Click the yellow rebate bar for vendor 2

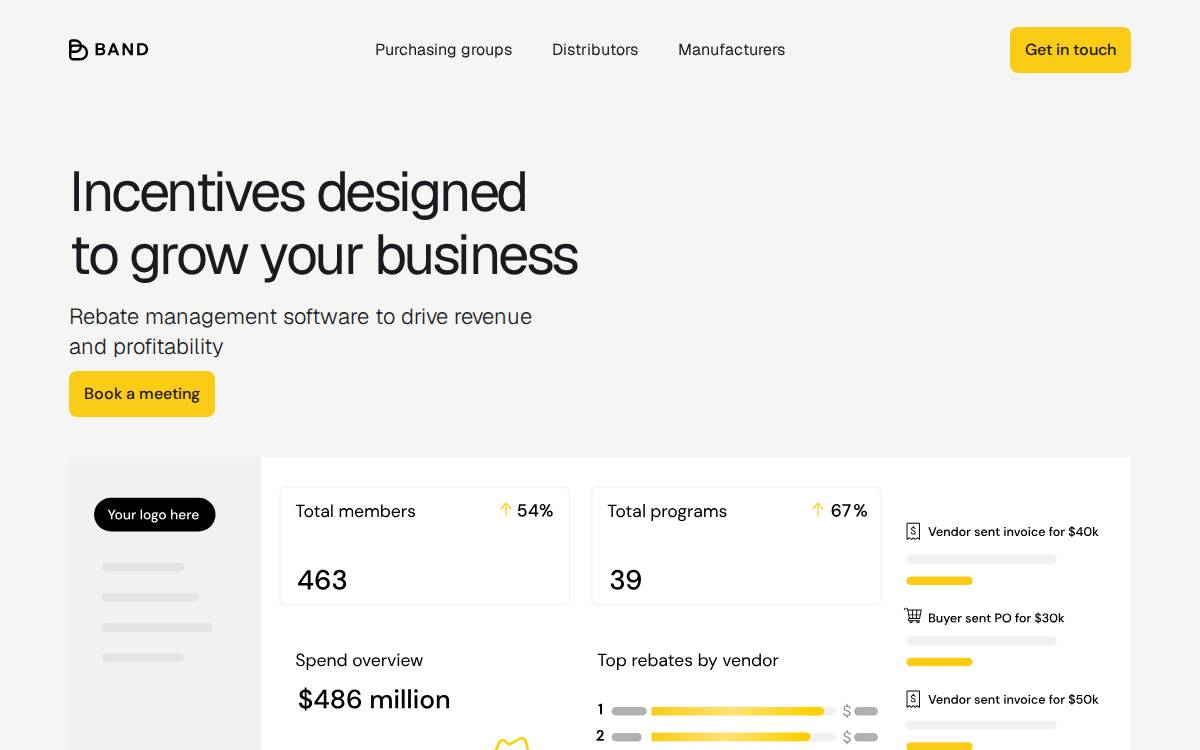(x=731, y=737)
